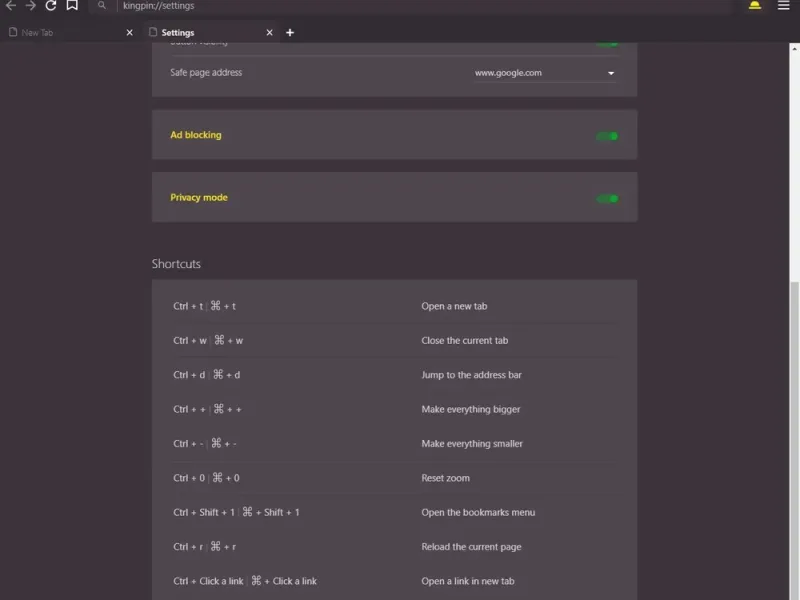Close the New Tab tab
Screen dimensions: 800x600
(x=129, y=33)
